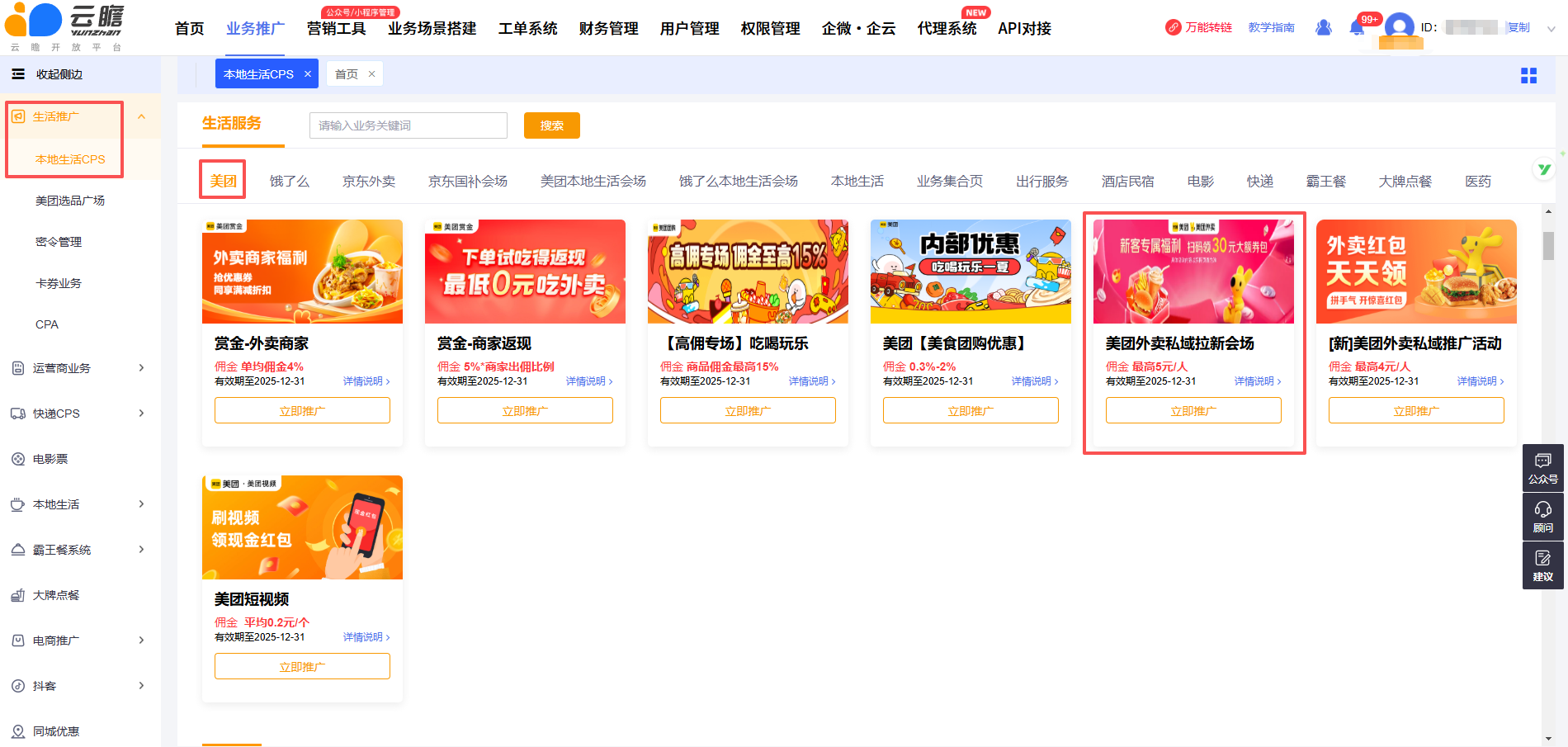Click the user contacts icon in header
This screenshot has height=747, width=1568.
tap(1324, 28)
